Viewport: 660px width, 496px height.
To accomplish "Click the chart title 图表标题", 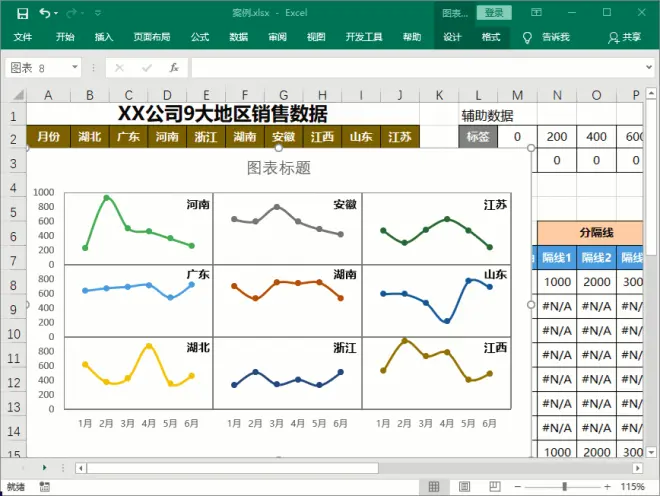I will [x=278, y=168].
